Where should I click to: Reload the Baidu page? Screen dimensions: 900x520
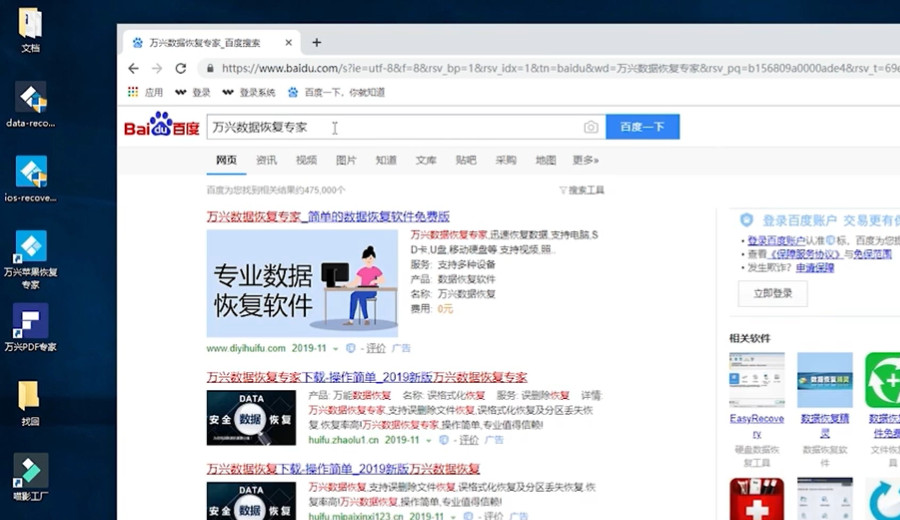tap(181, 68)
